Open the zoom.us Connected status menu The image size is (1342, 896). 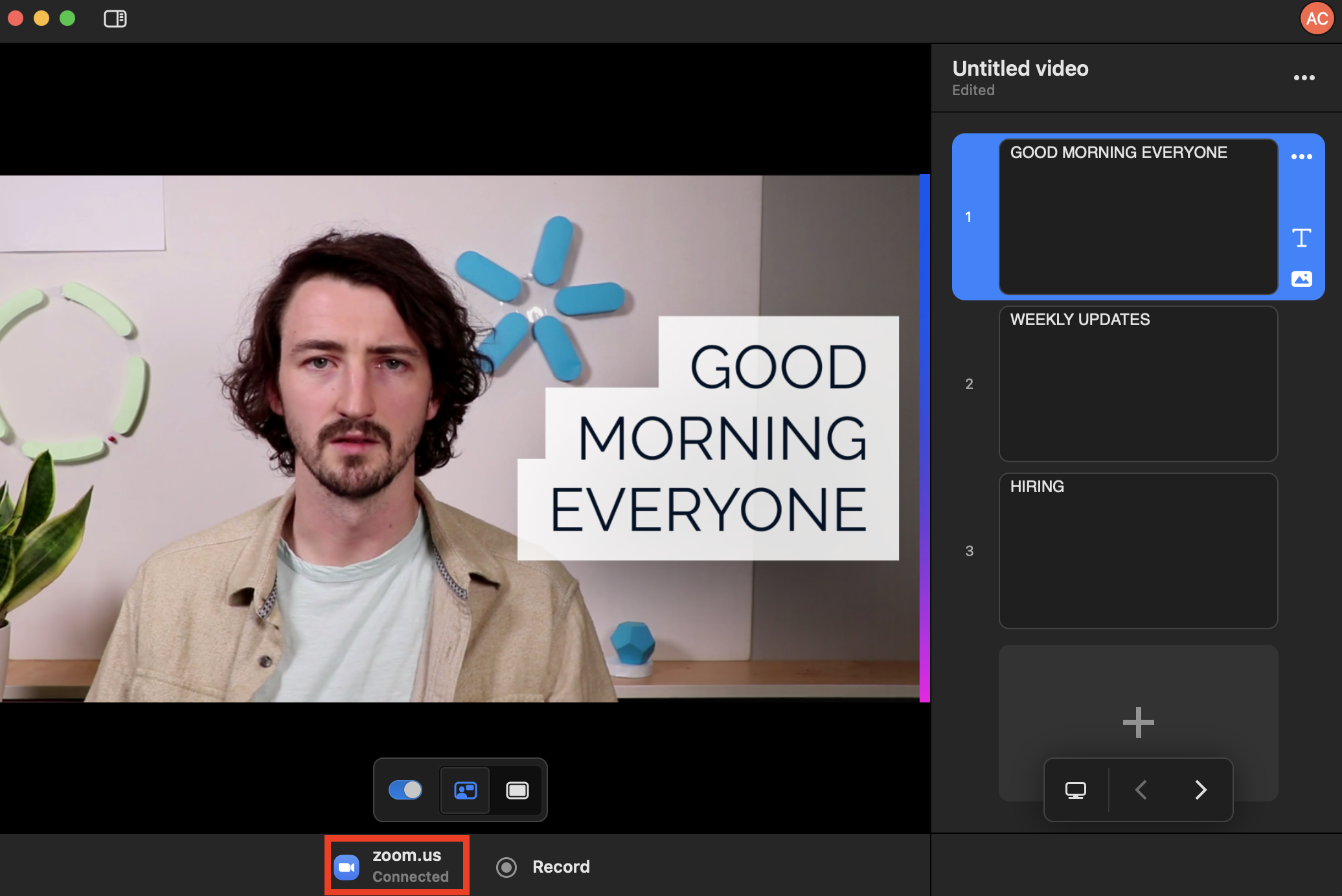coord(396,866)
